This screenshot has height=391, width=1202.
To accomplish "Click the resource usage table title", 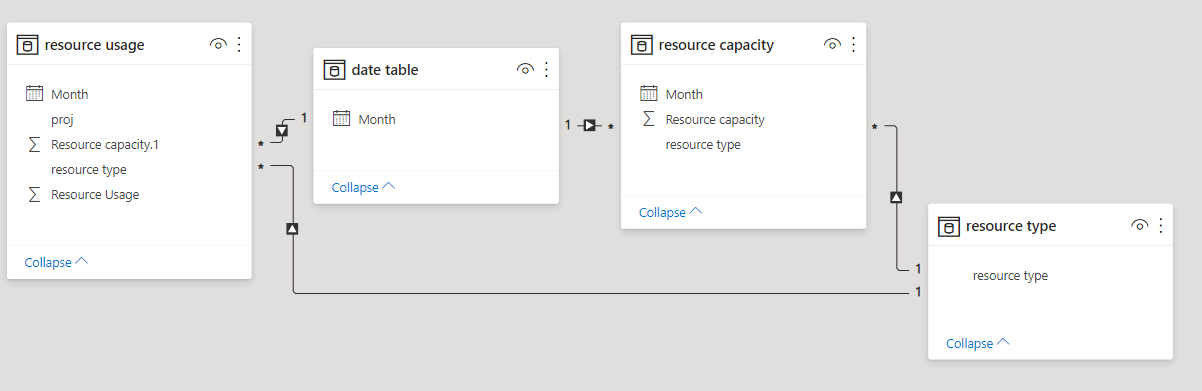I will click(95, 45).
